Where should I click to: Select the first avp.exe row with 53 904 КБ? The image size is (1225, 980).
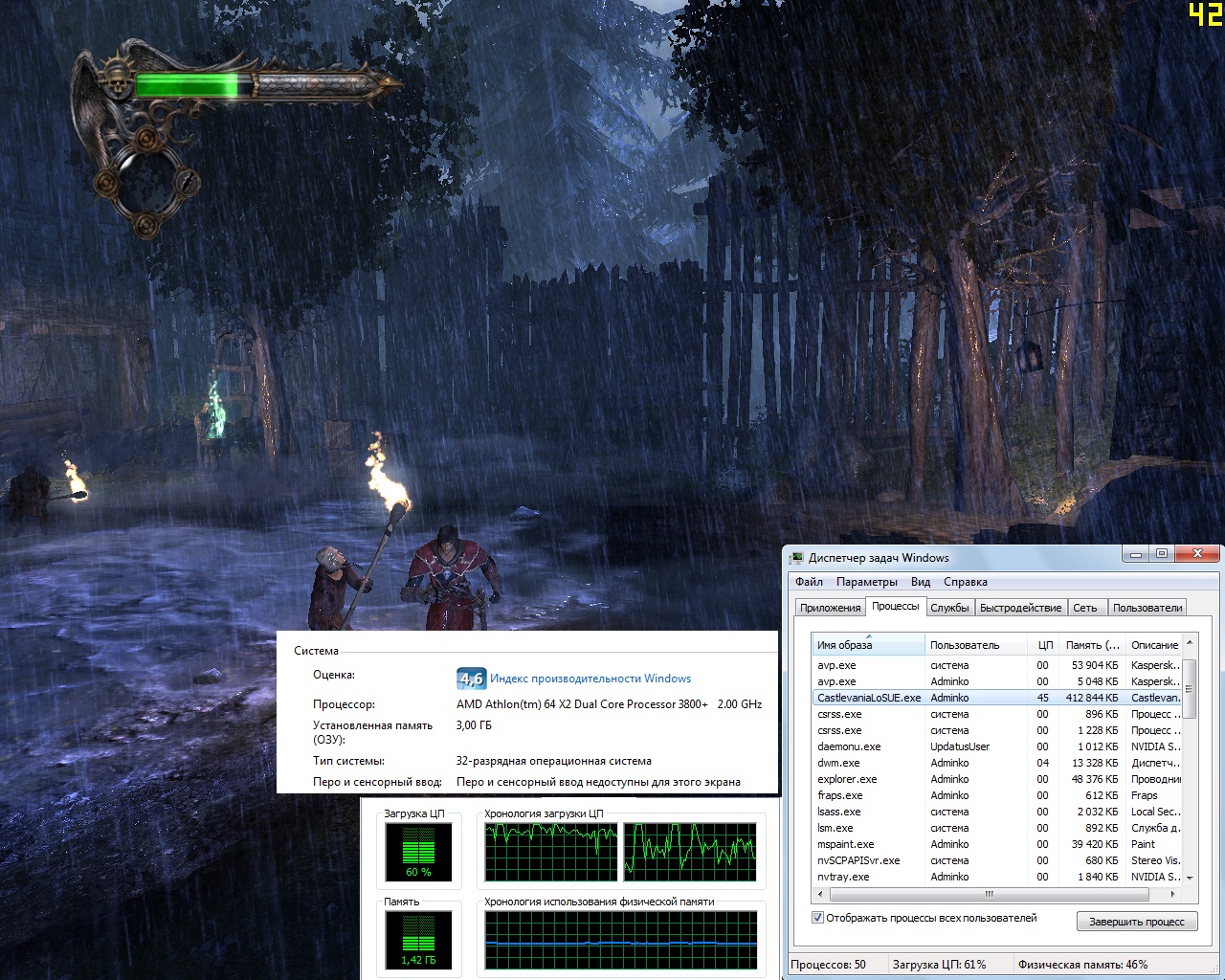click(997, 665)
